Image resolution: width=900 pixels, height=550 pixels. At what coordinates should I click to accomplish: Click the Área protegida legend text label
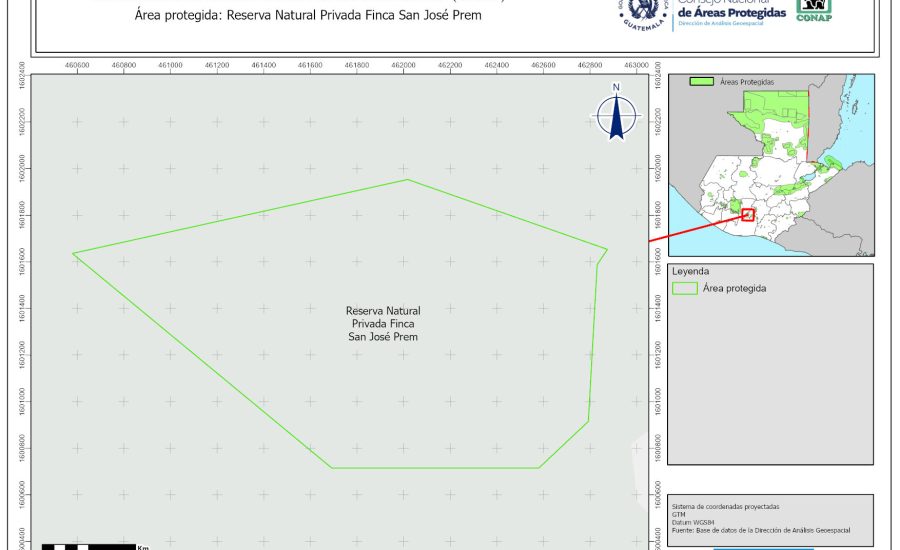pos(735,288)
